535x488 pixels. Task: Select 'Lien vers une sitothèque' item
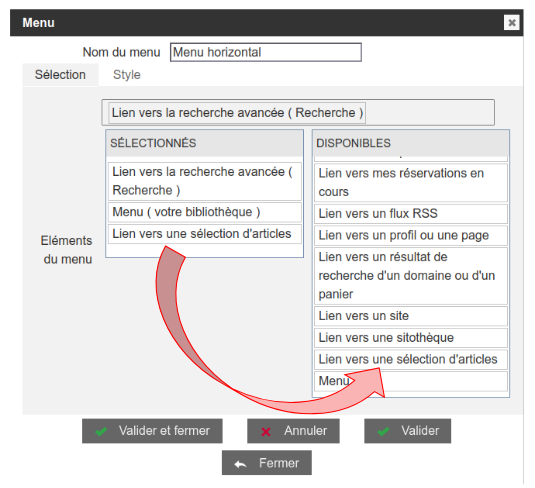tap(411, 338)
